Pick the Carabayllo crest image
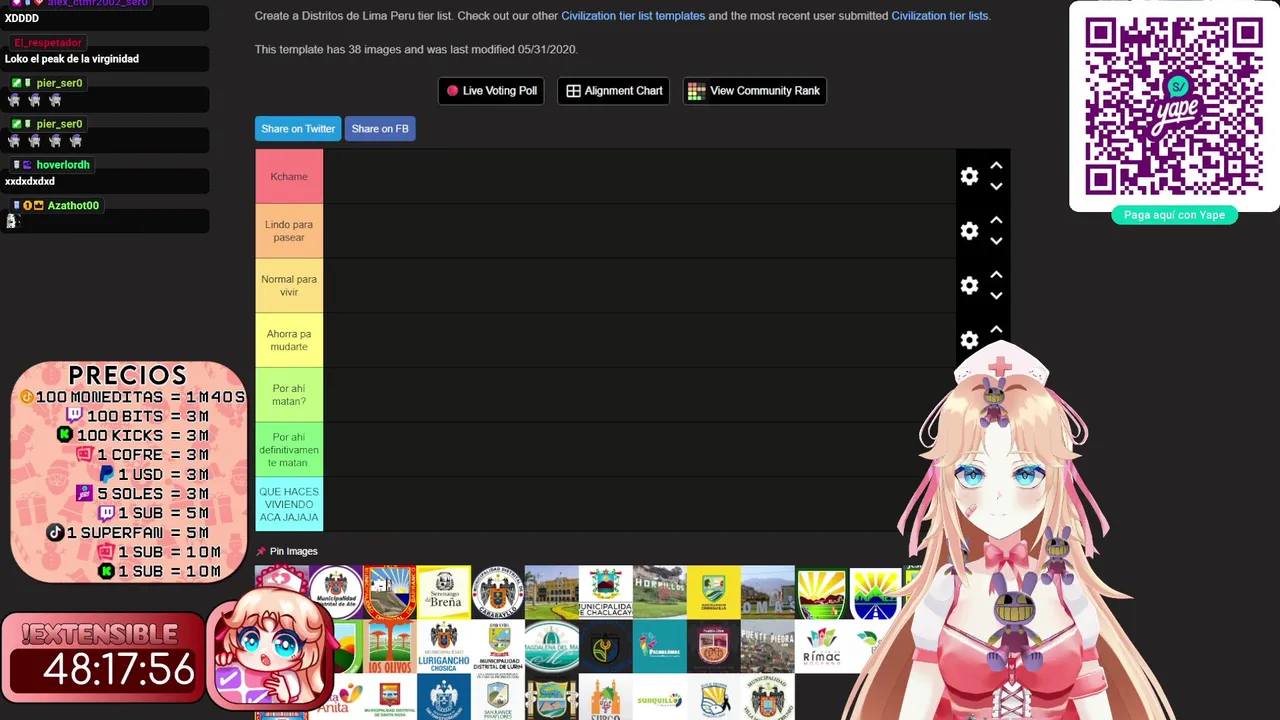Image resolution: width=1280 pixels, height=720 pixels. pyautogui.click(x=498, y=592)
